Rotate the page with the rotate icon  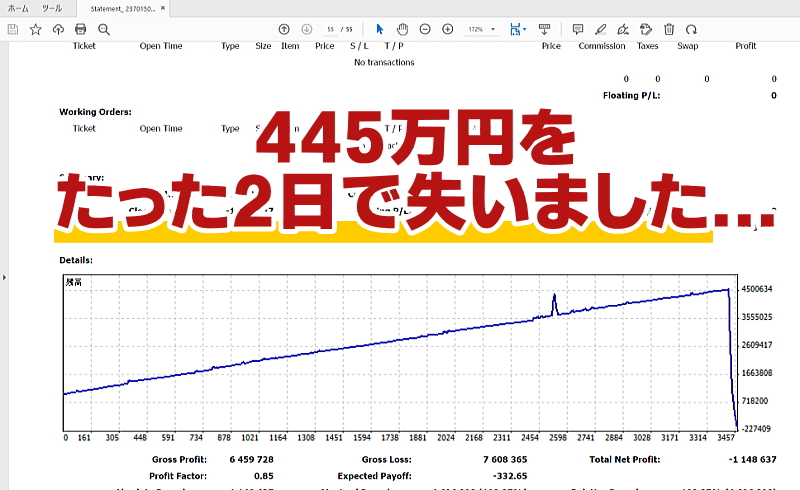(691, 29)
